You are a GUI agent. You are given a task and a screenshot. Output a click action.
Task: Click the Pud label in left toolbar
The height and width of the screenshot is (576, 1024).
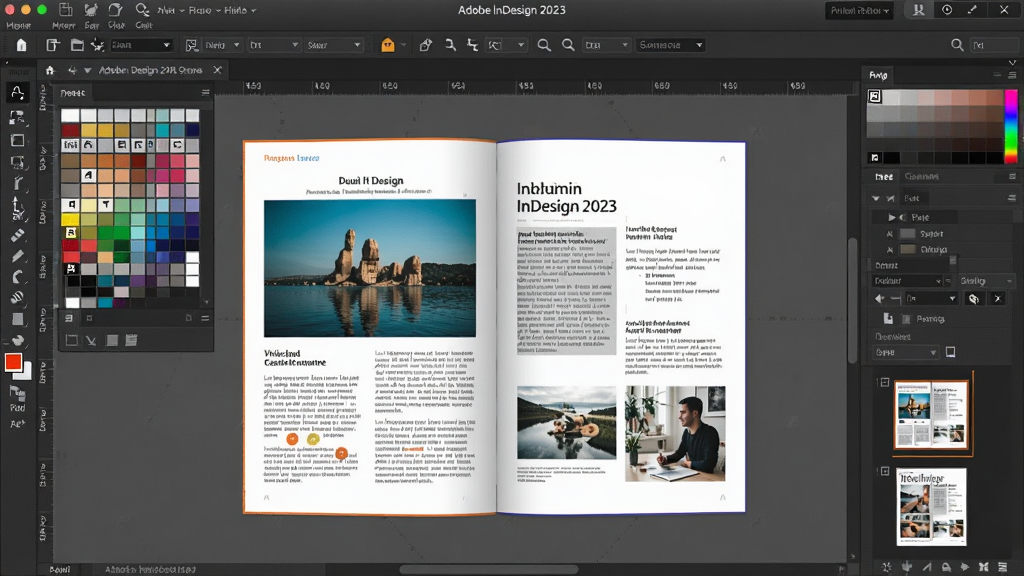(x=18, y=408)
